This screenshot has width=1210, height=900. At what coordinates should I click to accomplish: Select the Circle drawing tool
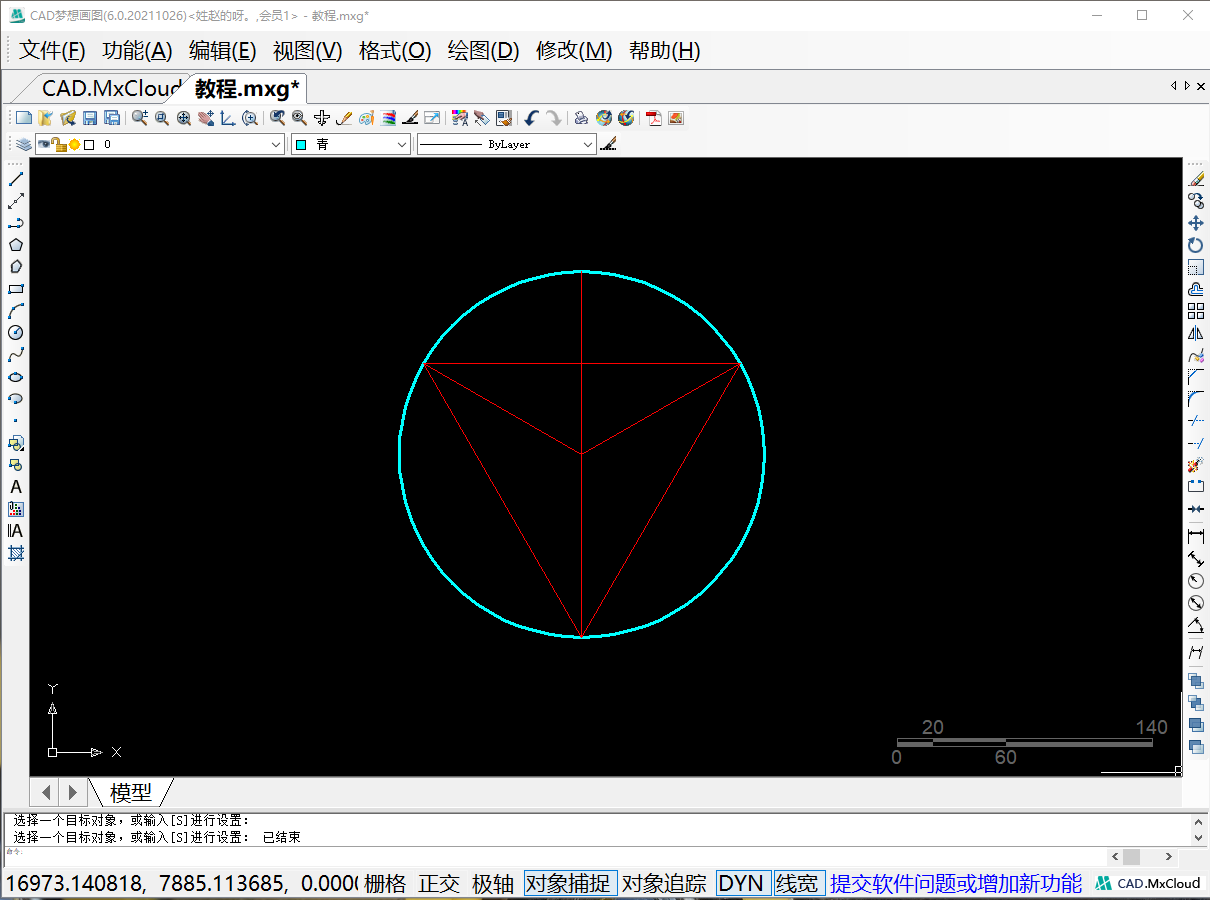click(x=16, y=333)
